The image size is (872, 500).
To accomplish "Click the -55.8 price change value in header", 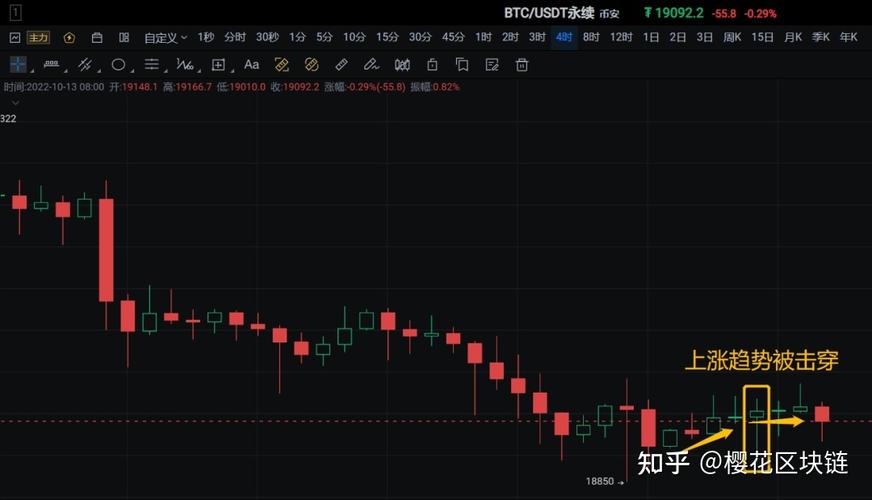I will click(724, 13).
